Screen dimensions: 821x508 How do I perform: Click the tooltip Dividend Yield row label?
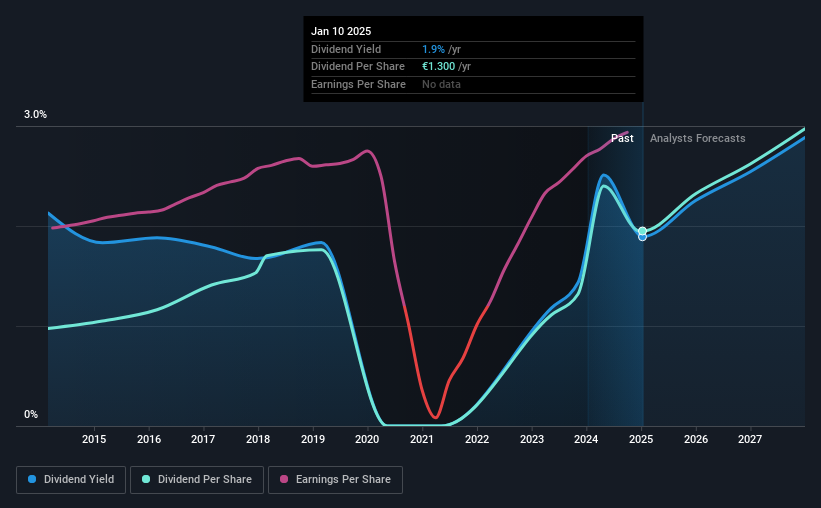pos(346,49)
